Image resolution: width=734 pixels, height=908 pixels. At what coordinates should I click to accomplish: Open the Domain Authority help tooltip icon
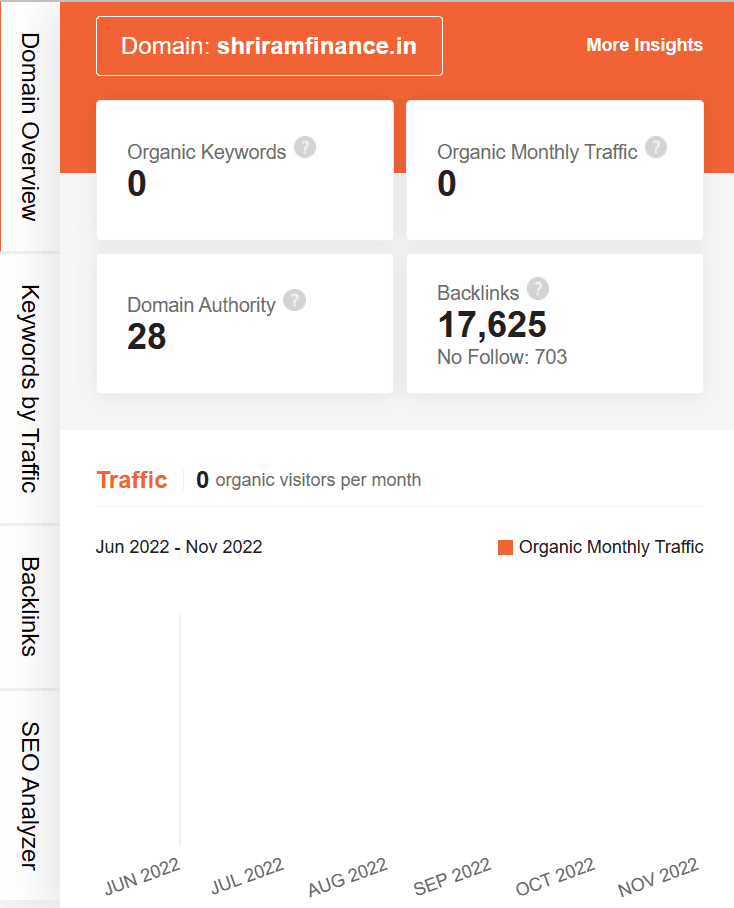(x=294, y=300)
